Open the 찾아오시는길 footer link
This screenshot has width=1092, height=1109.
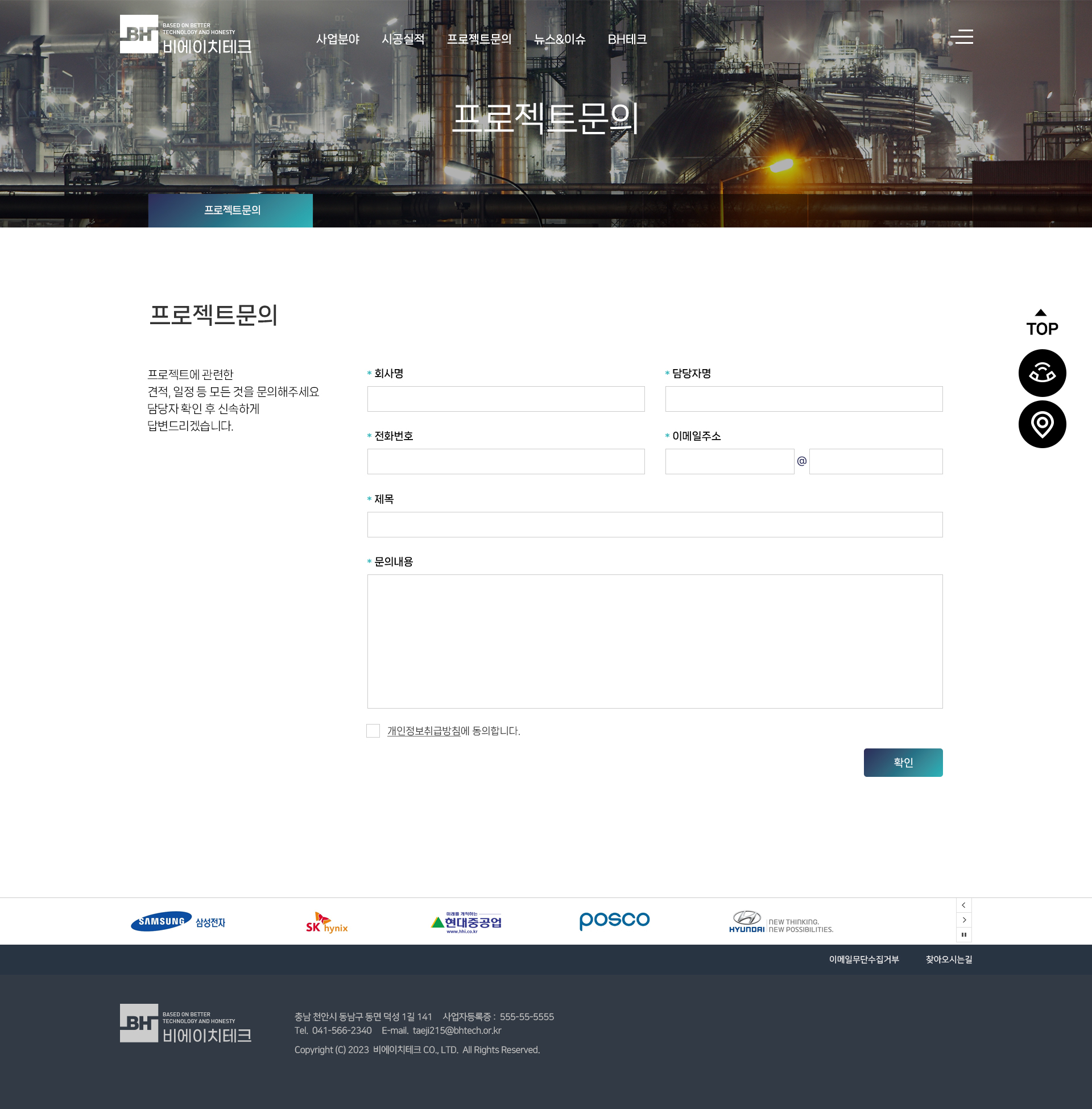(x=949, y=959)
